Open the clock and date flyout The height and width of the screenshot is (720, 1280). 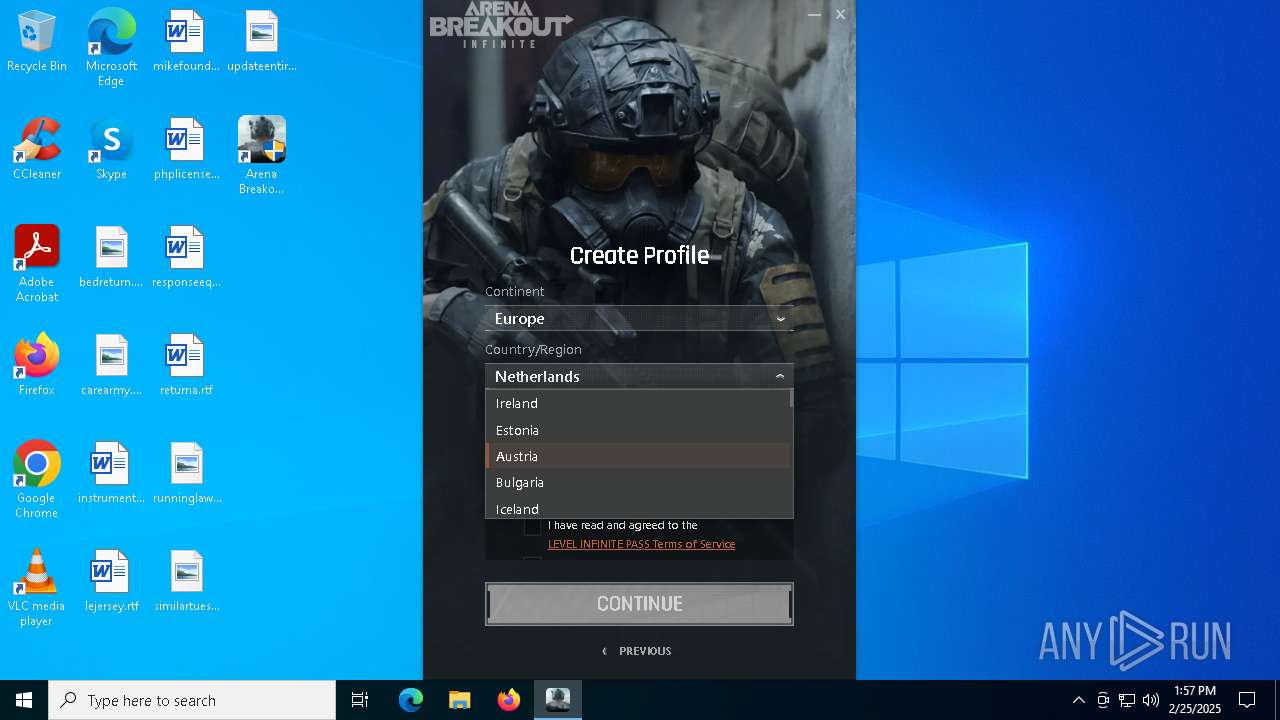point(1194,700)
